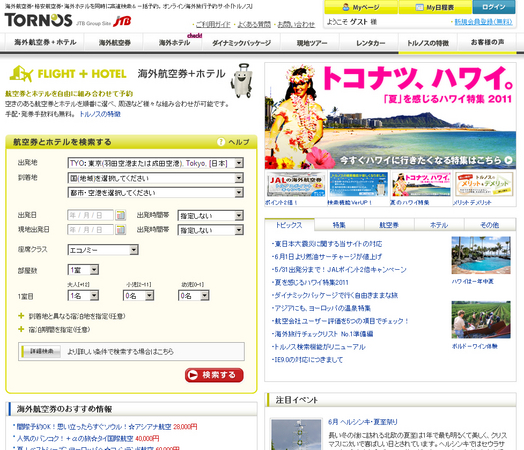Open IE9.0の対応につきまして topic
The image size is (524, 450).
point(308,360)
